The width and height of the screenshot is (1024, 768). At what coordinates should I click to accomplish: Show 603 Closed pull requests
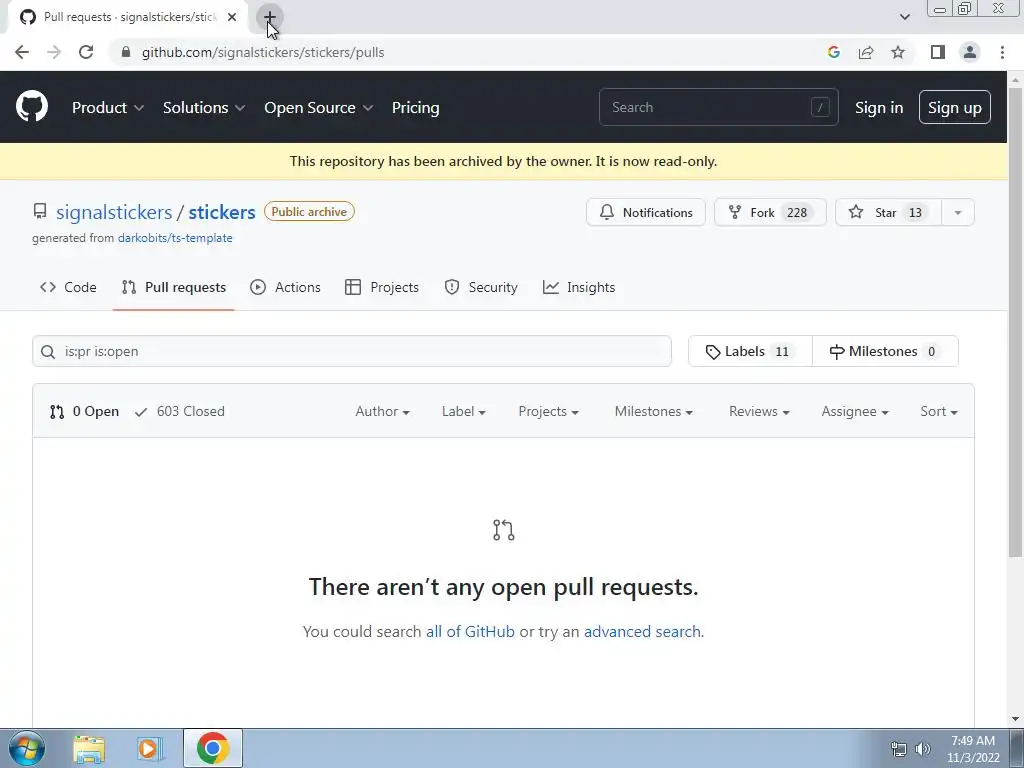tap(180, 411)
